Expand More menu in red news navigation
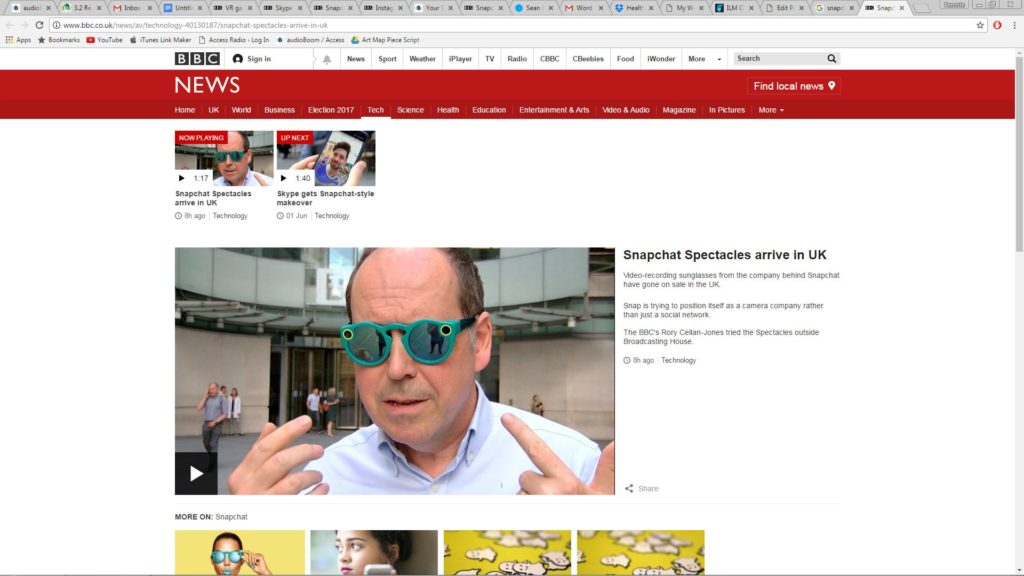Screen dimensions: 1024x576 771,110
